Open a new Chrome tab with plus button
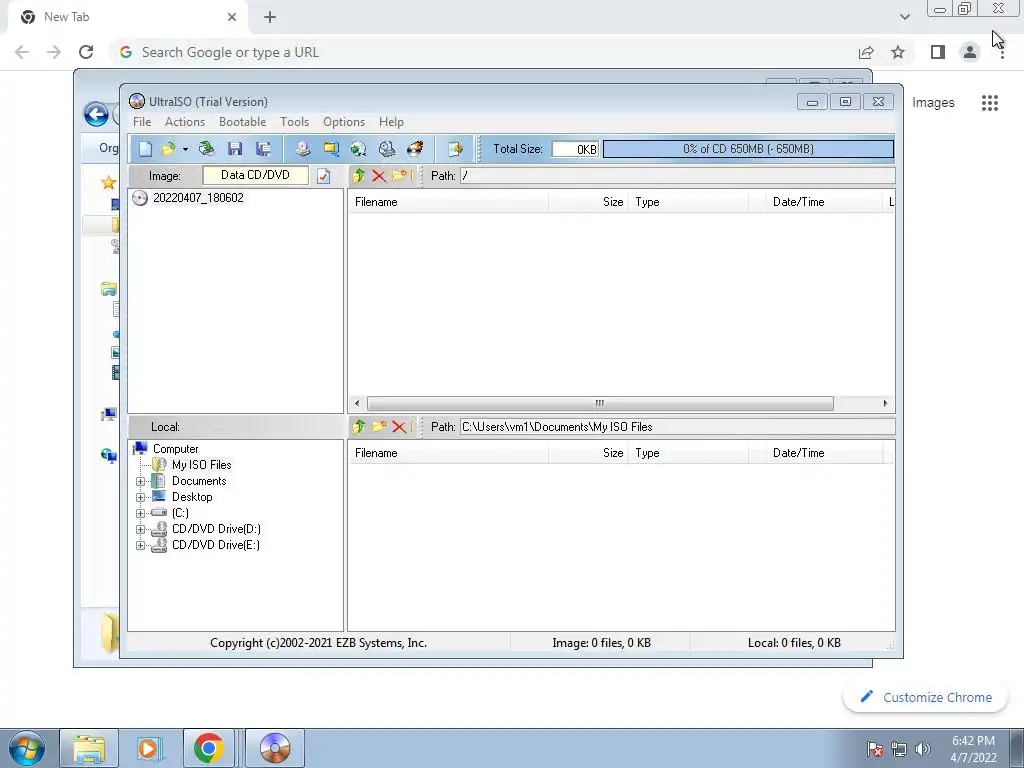Image resolution: width=1024 pixels, height=768 pixels. pos(270,17)
